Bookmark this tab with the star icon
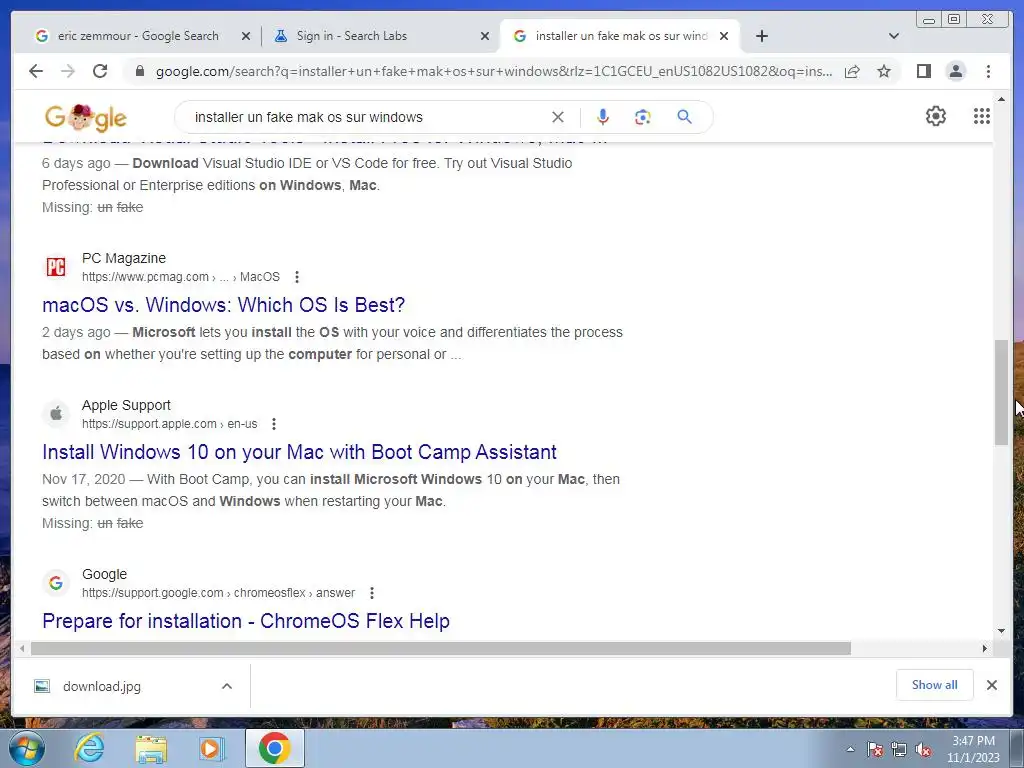Image resolution: width=1024 pixels, height=768 pixels. click(x=884, y=71)
